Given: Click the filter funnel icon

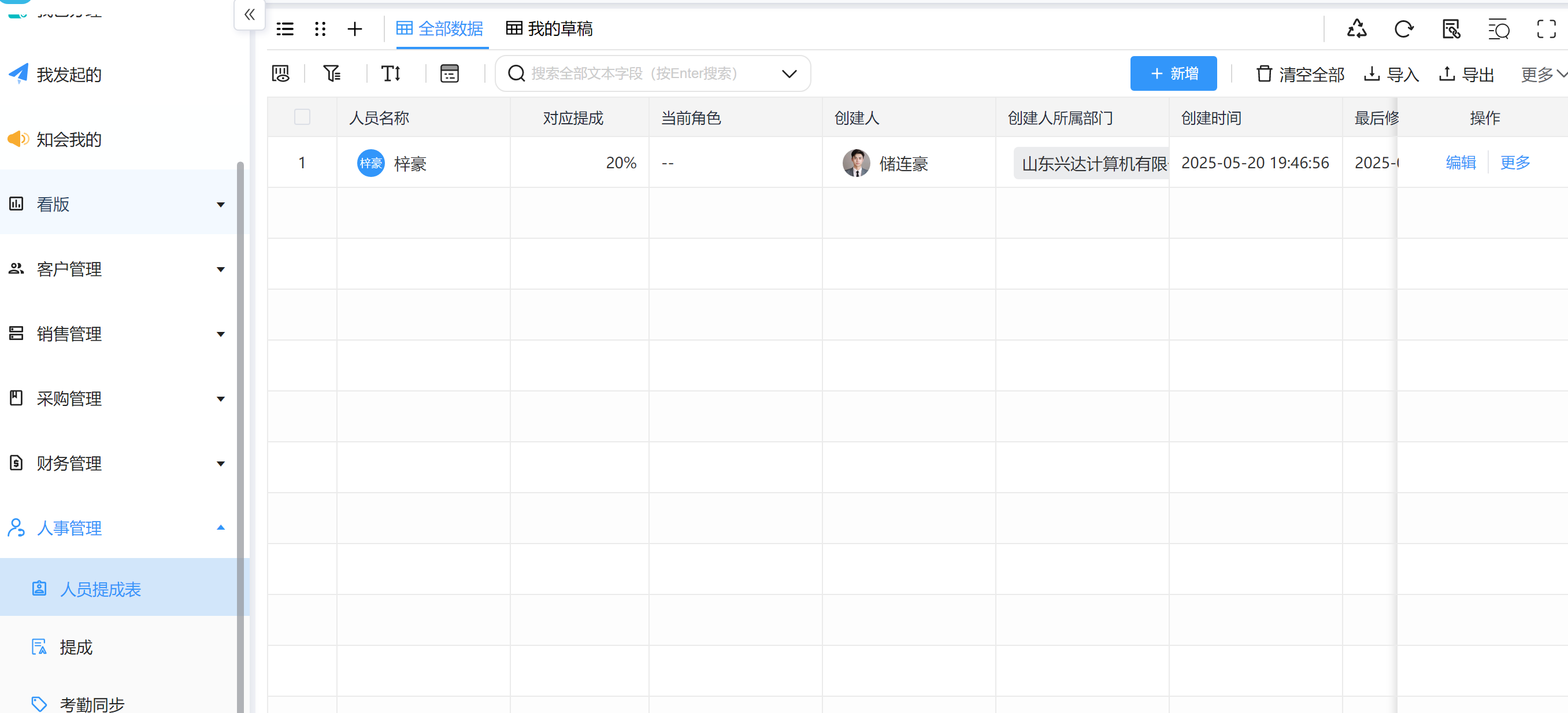Looking at the screenshot, I should pyautogui.click(x=332, y=73).
